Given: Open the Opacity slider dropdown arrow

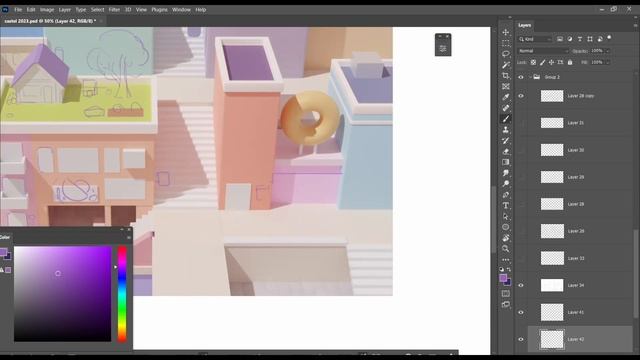Looking at the screenshot, I should point(608,51).
